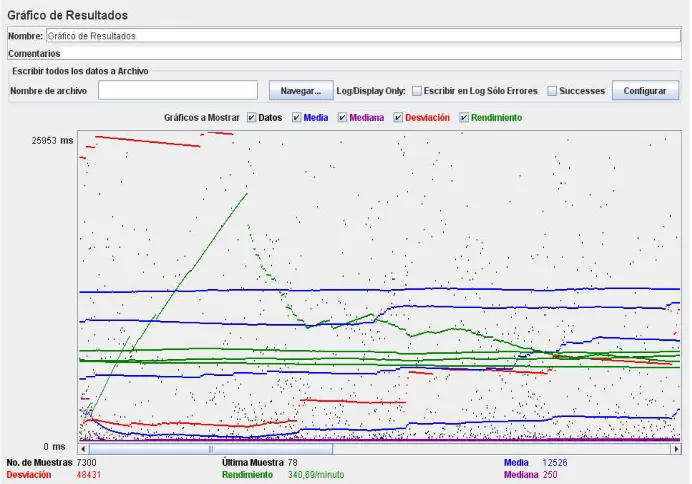692x484 pixels.
Task: Disable the Media graph checkbox
Action: pos(297,118)
